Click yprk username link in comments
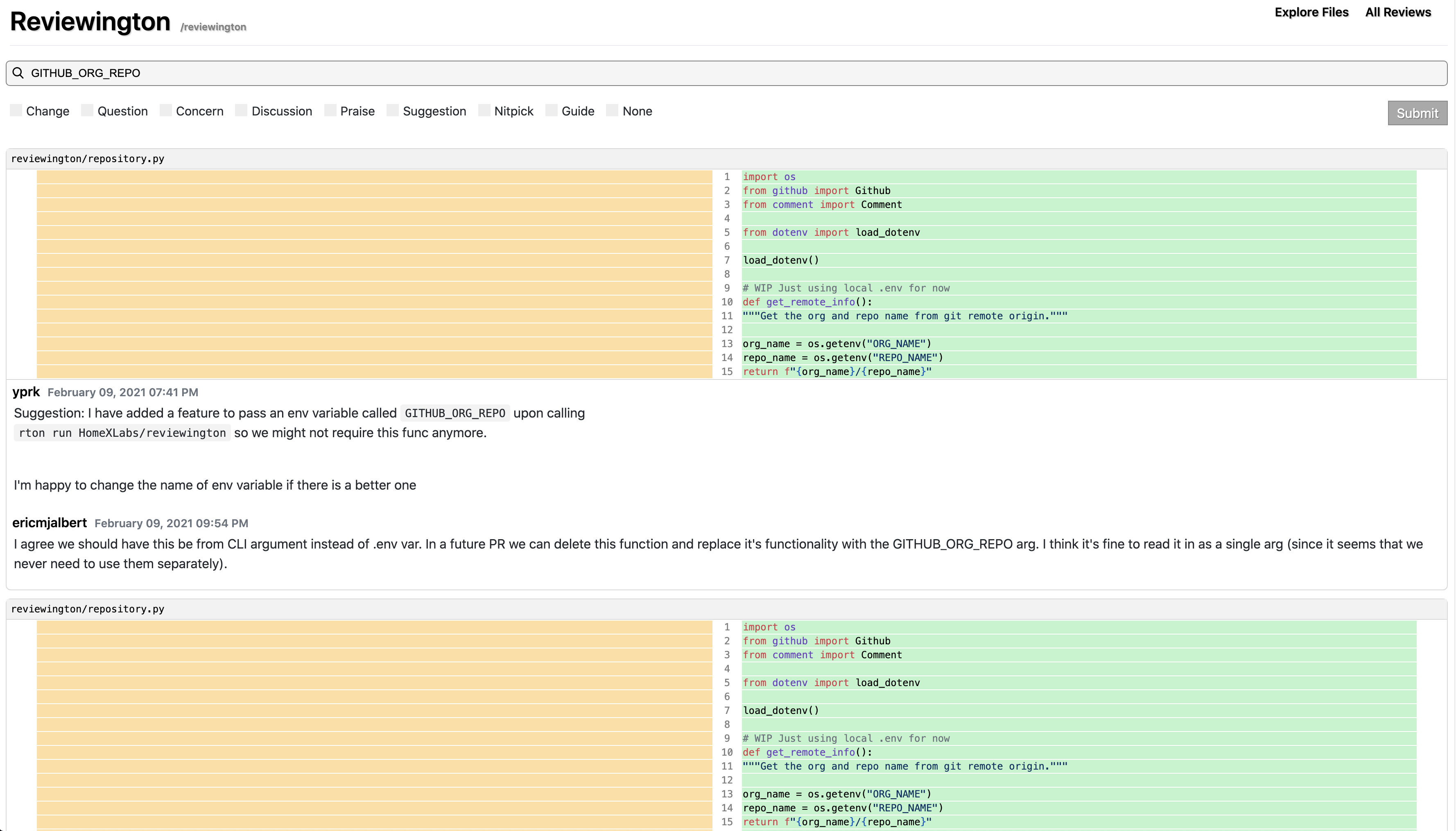This screenshot has width=1456, height=831. pos(27,391)
